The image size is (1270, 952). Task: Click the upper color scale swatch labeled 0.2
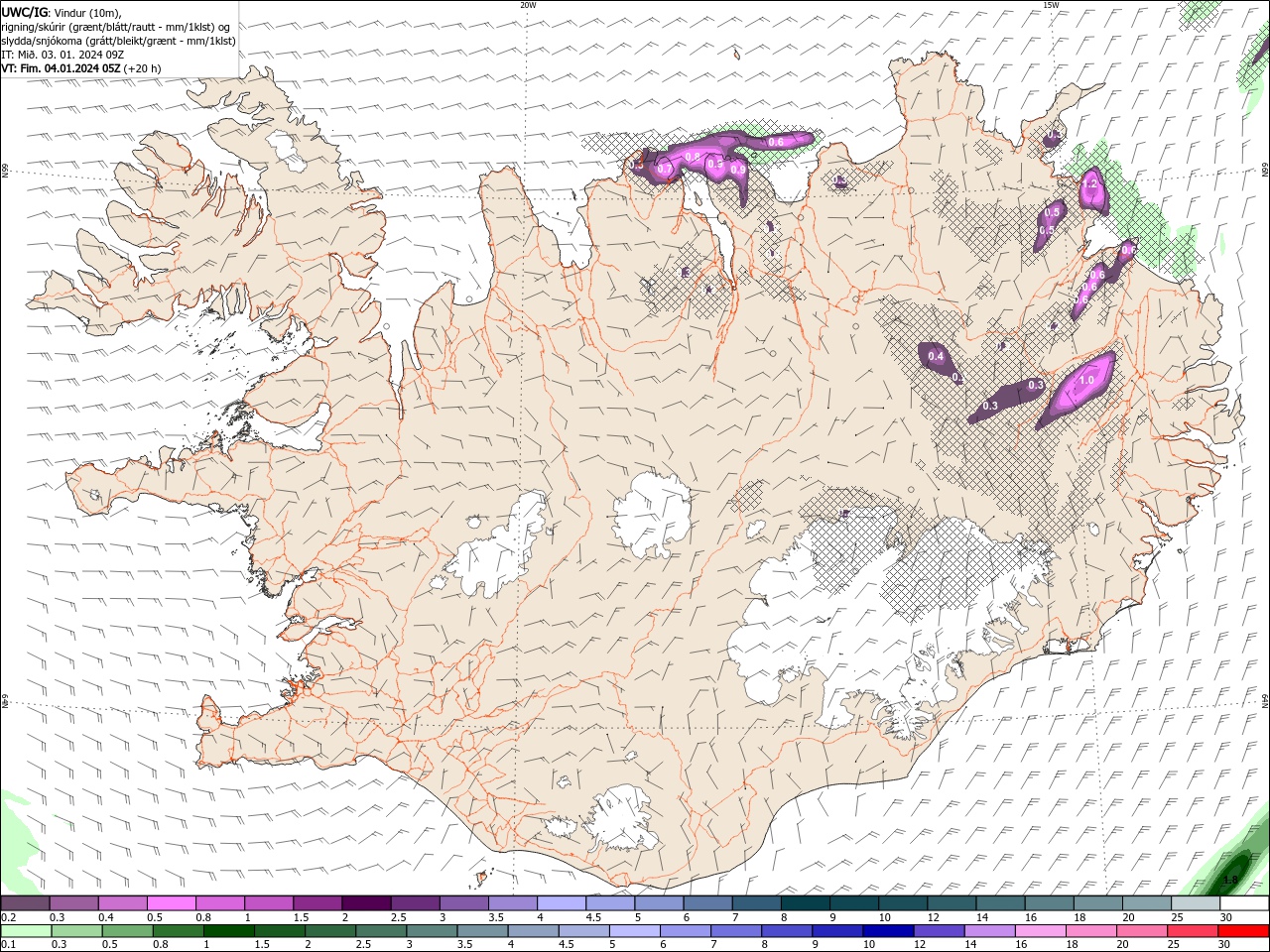(25, 902)
